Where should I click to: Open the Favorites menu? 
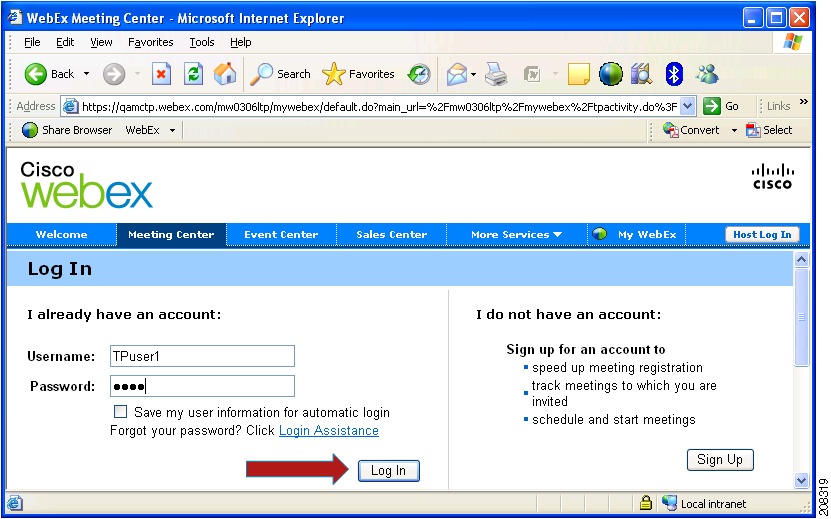[x=151, y=42]
